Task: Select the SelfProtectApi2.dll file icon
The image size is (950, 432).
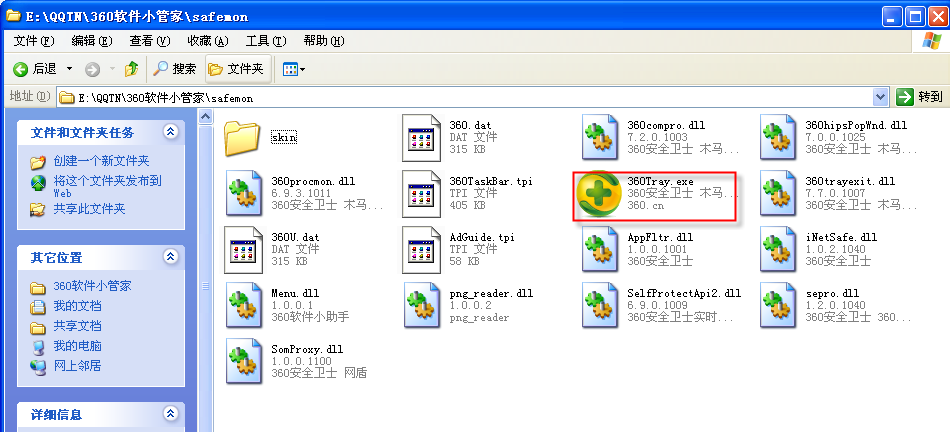Action: (600, 305)
